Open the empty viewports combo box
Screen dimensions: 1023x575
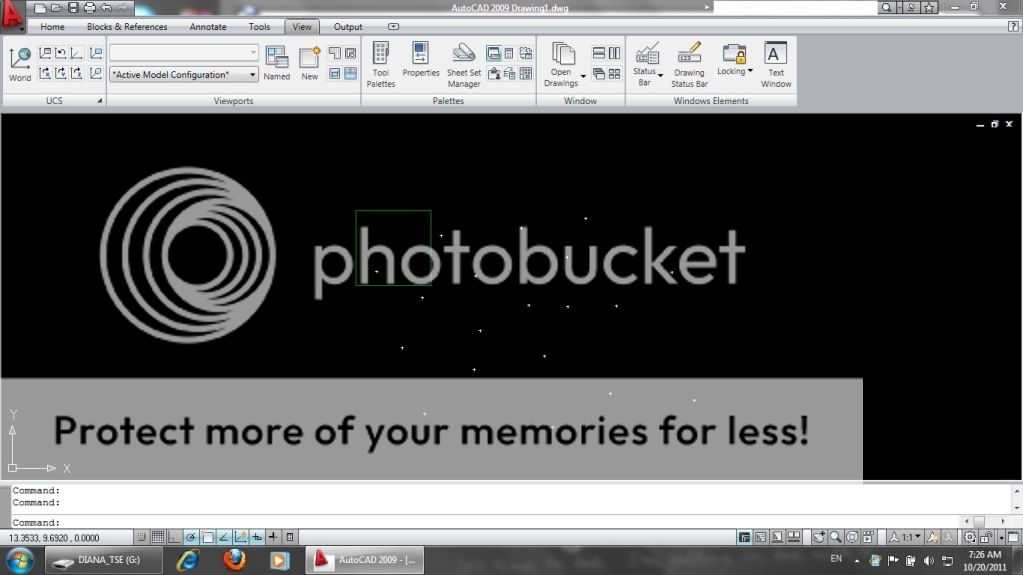click(183, 52)
